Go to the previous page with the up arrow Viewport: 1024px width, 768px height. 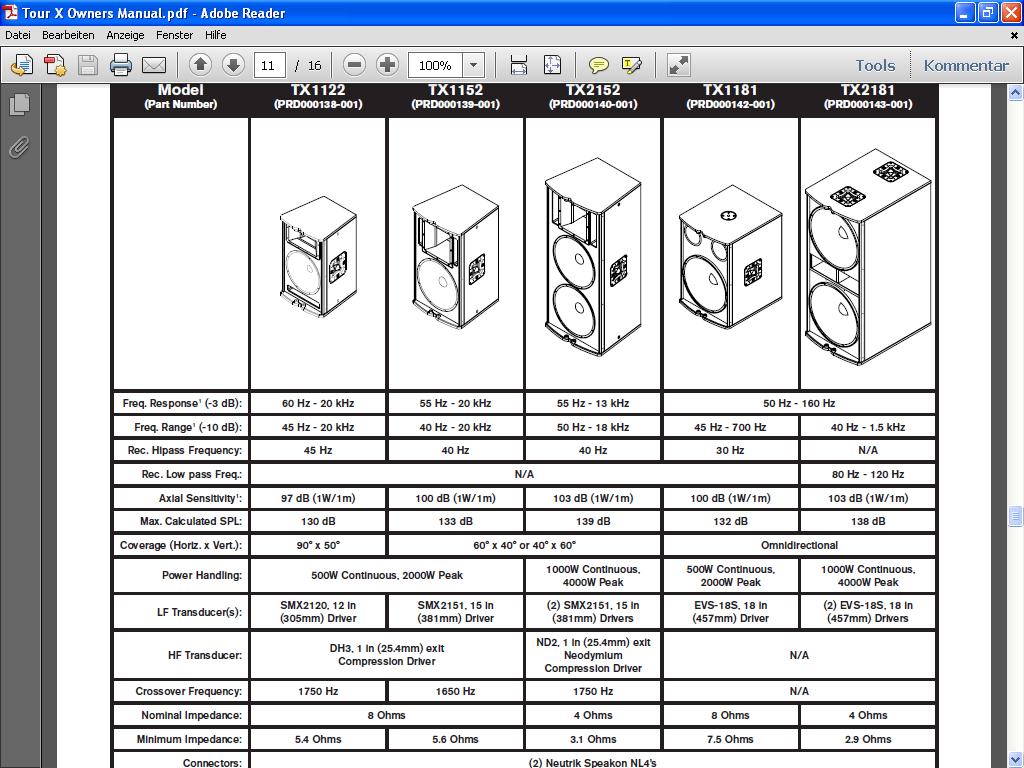[x=200, y=65]
